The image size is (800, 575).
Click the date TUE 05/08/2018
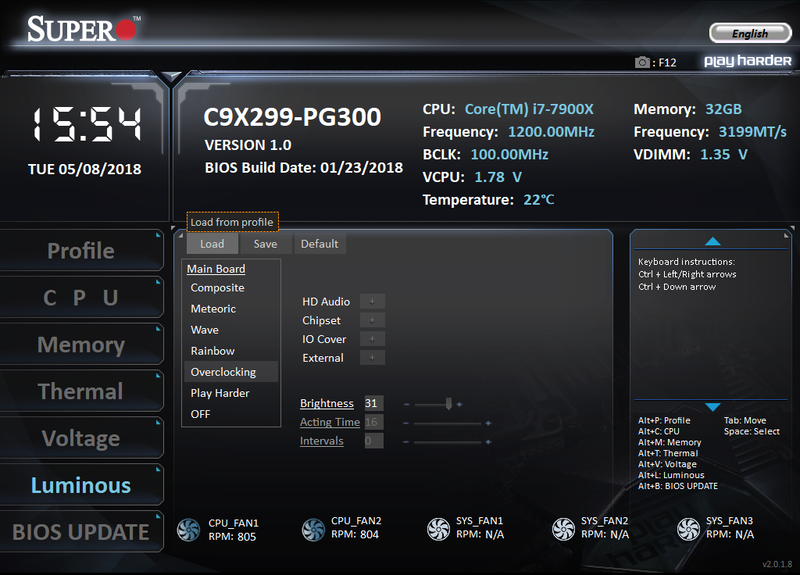pyautogui.click(x=85, y=169)
